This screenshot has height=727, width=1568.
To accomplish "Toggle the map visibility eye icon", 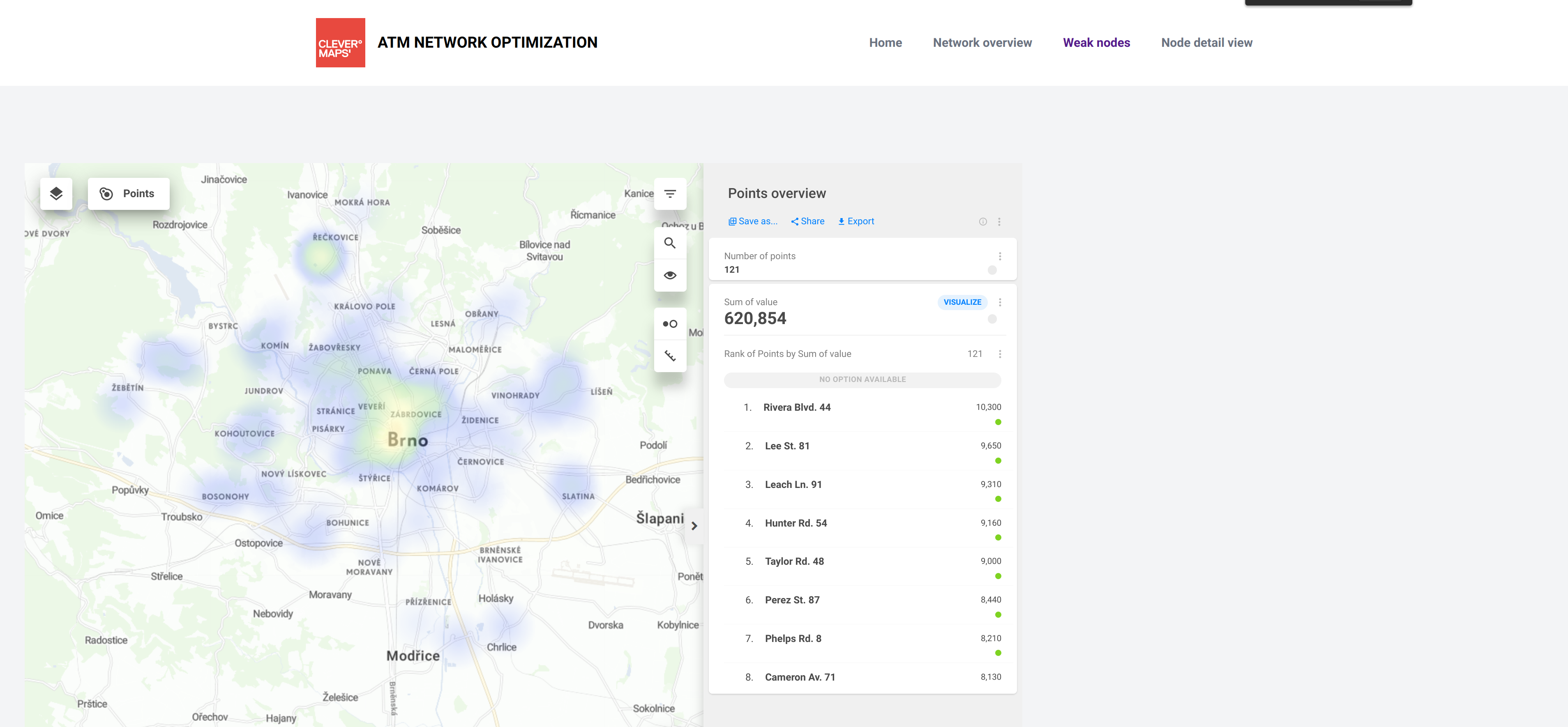I will pos(670,275).
